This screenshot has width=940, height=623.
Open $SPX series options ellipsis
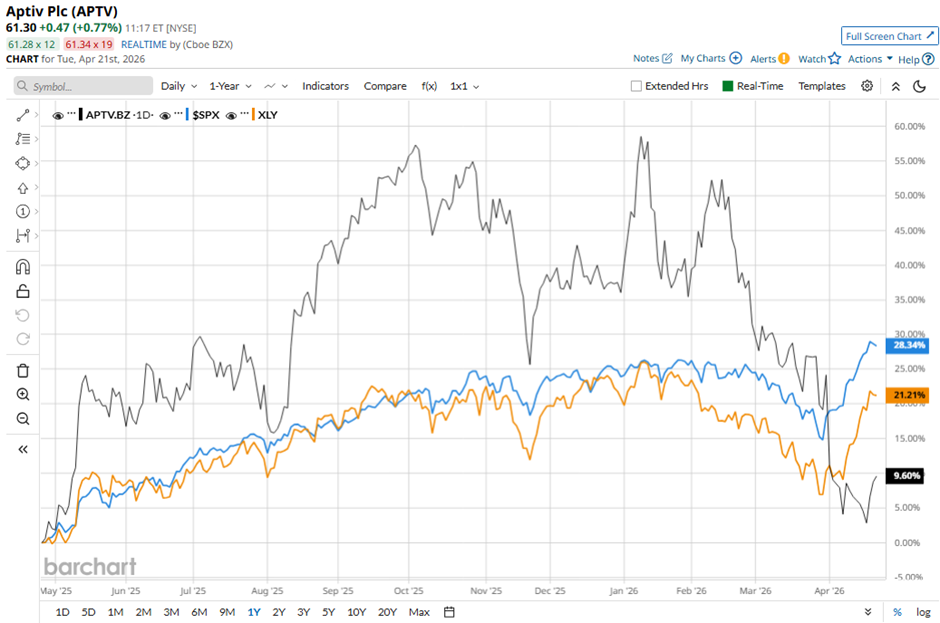click(178, 113)
